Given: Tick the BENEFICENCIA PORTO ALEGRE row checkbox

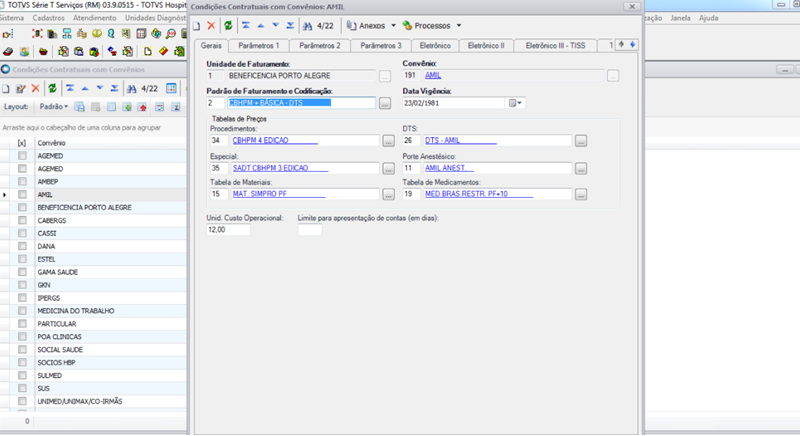Looking at the screenshot, I should coord(22,208).
